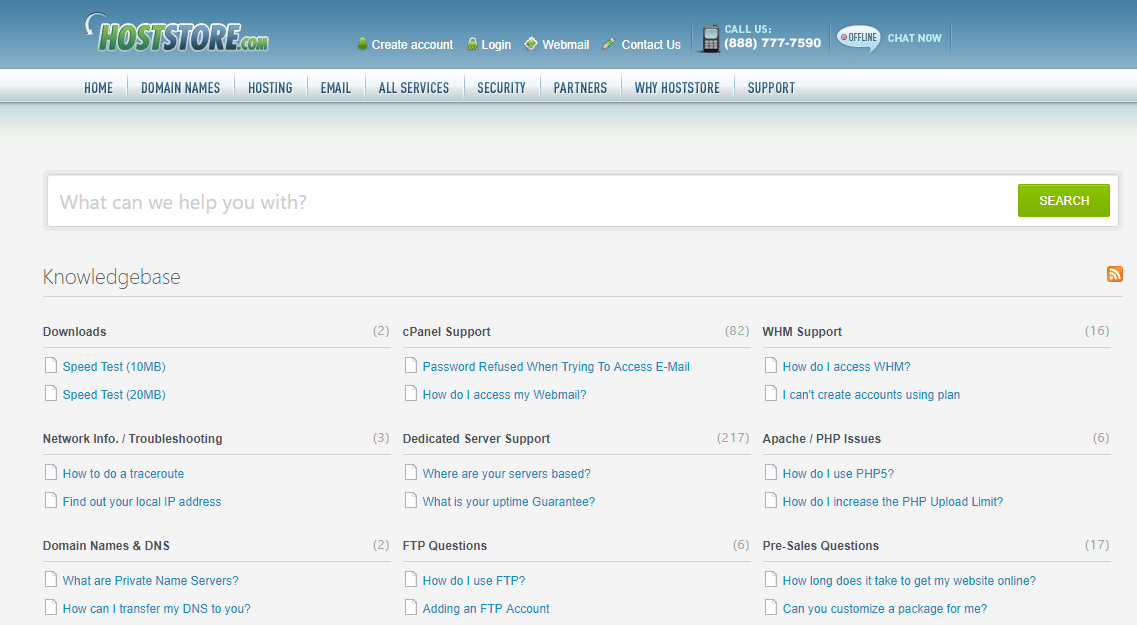This screenshot has width=1137, height=625.
Task: Click document icon beside How do I use PHP5
Action: coord(771,473)
